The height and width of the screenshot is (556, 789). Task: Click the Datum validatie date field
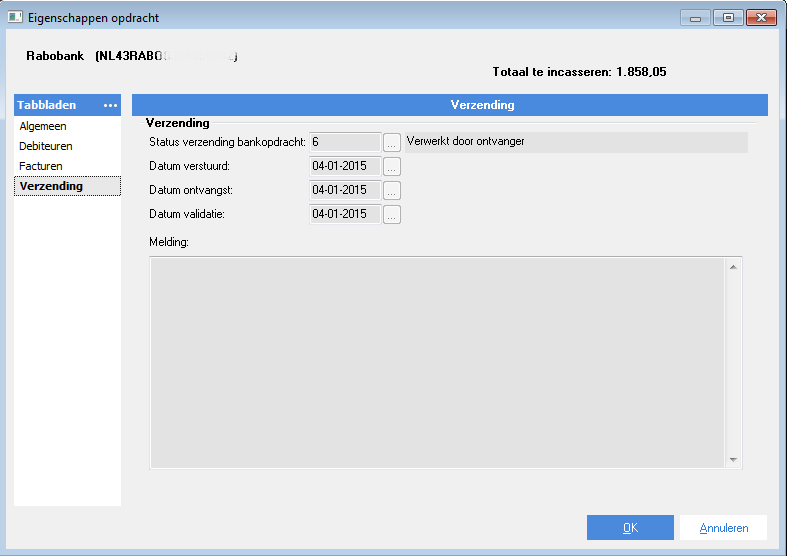345,214
